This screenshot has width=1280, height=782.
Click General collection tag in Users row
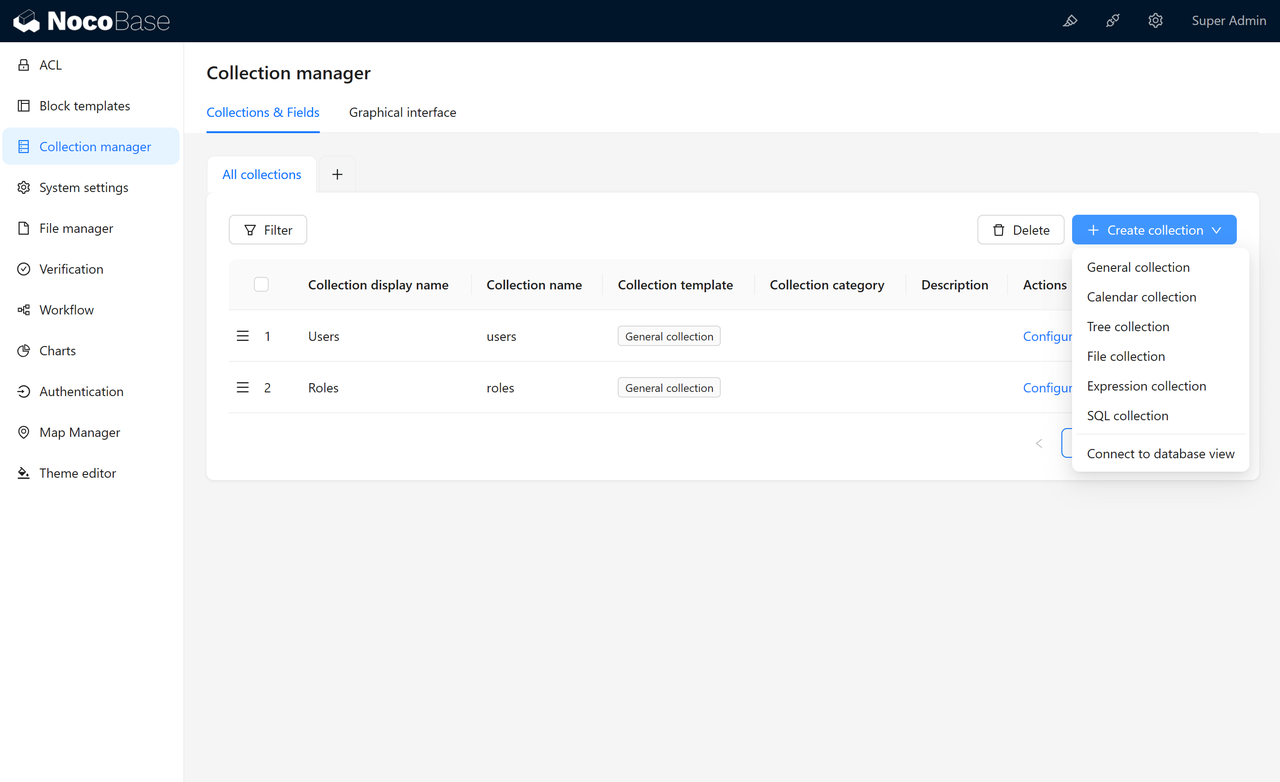click(x=669, y=337)
